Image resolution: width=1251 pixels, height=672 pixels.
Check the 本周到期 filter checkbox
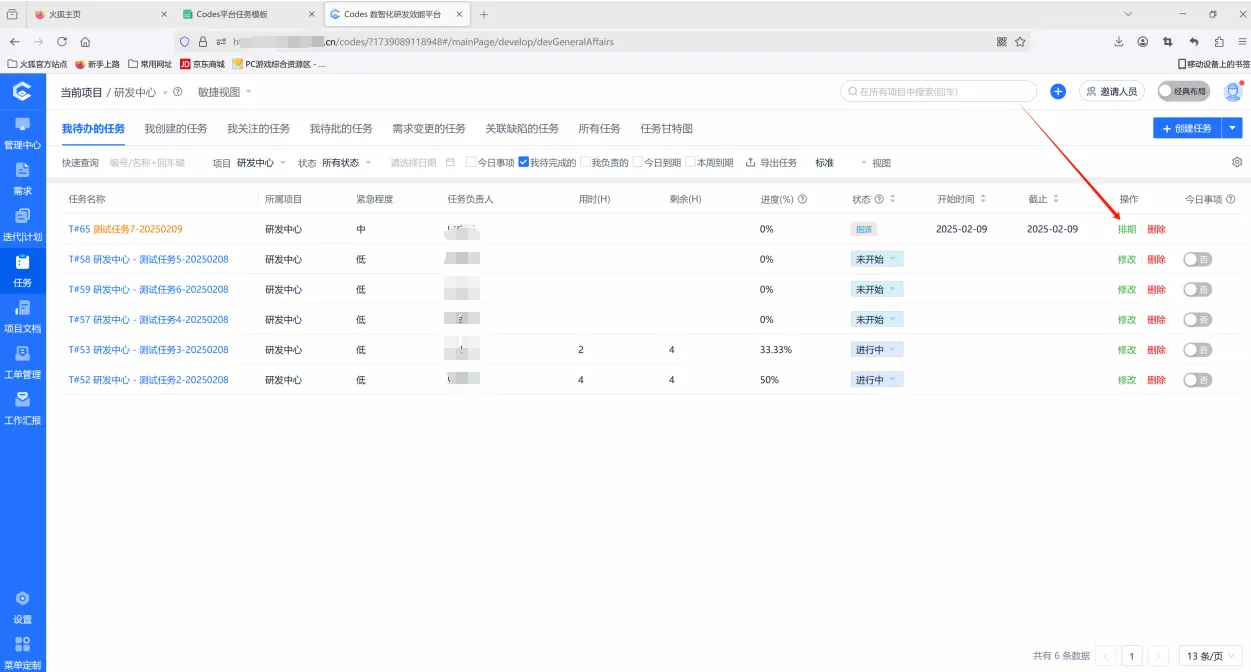click(x=690, y=162)
